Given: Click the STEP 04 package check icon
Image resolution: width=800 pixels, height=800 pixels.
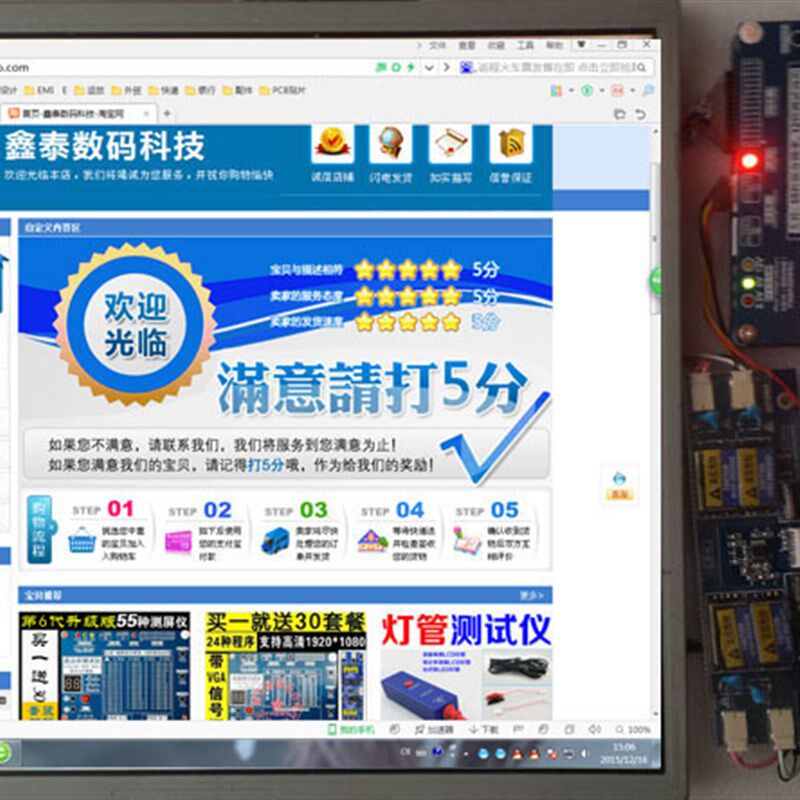Looking at the screenshot, I should point(372,541).
